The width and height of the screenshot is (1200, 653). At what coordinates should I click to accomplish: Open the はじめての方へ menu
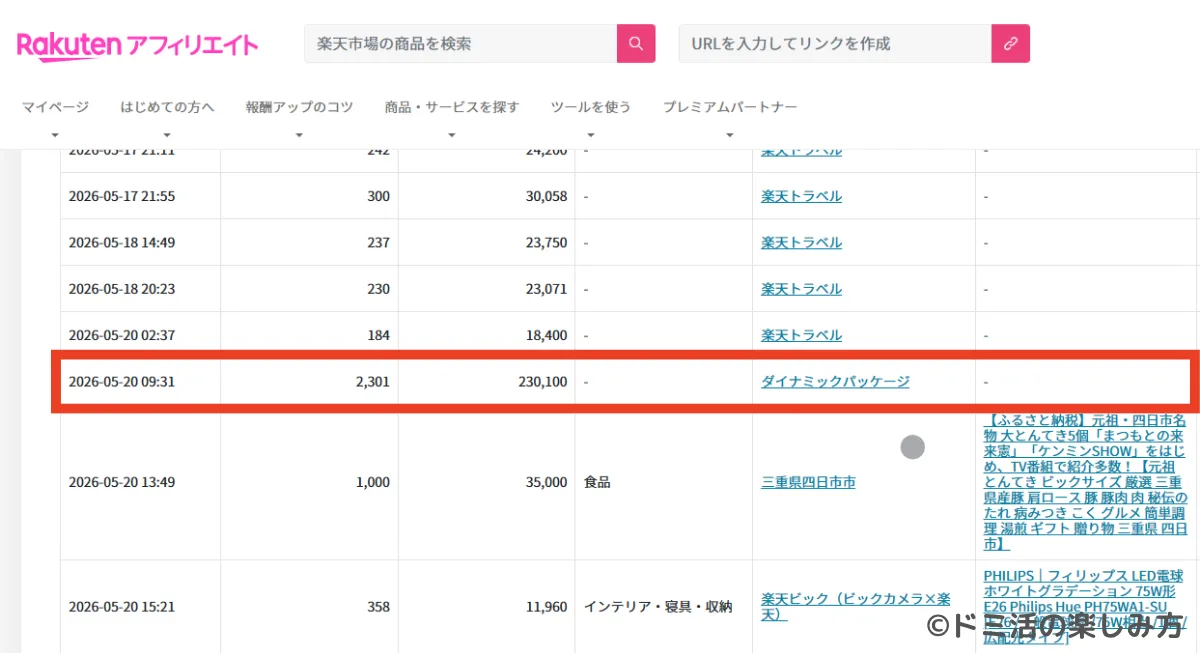167,107
